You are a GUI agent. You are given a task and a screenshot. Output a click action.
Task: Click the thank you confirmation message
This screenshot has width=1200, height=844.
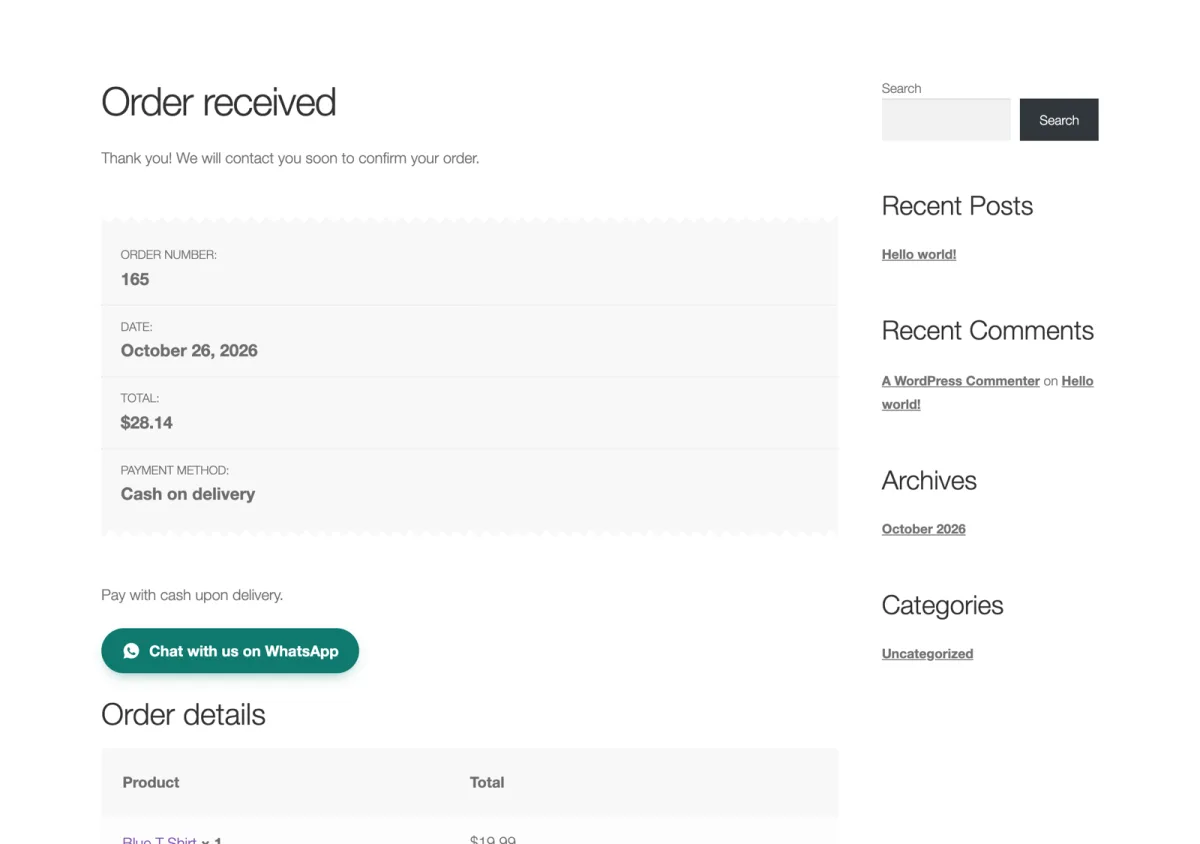[290, 158]
